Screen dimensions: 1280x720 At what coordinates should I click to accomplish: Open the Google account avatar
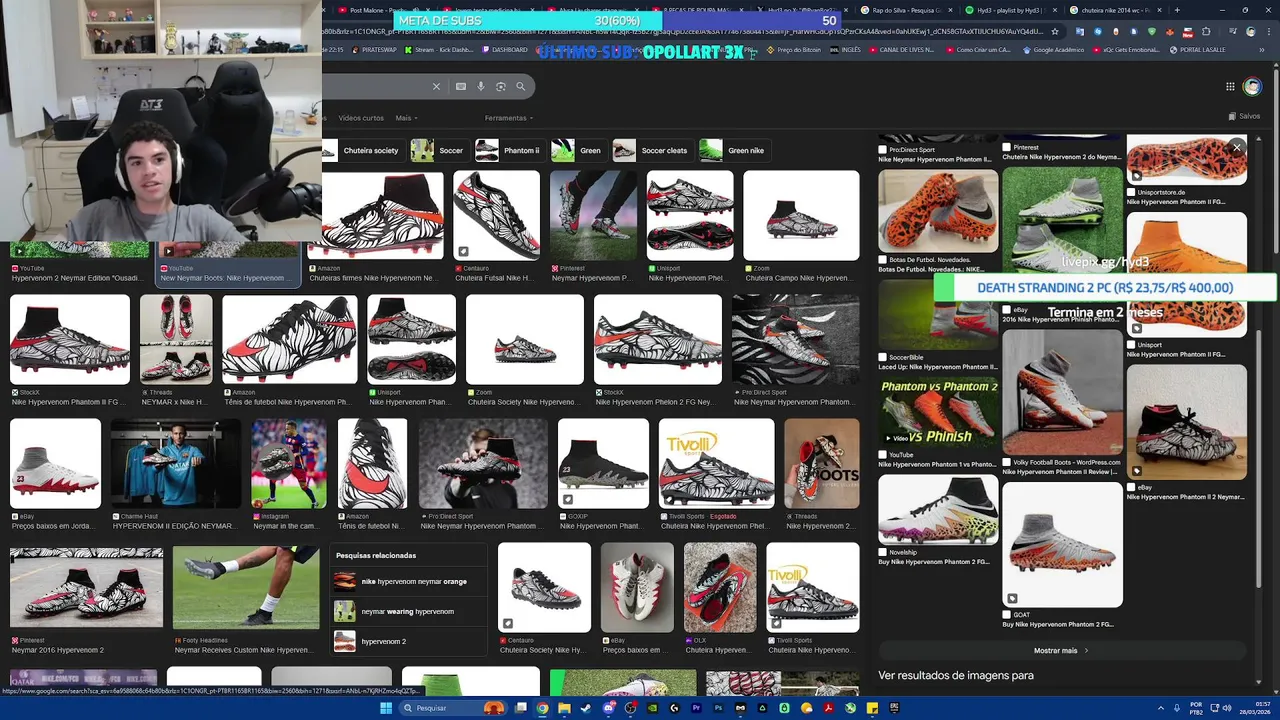click(1252, 87)
